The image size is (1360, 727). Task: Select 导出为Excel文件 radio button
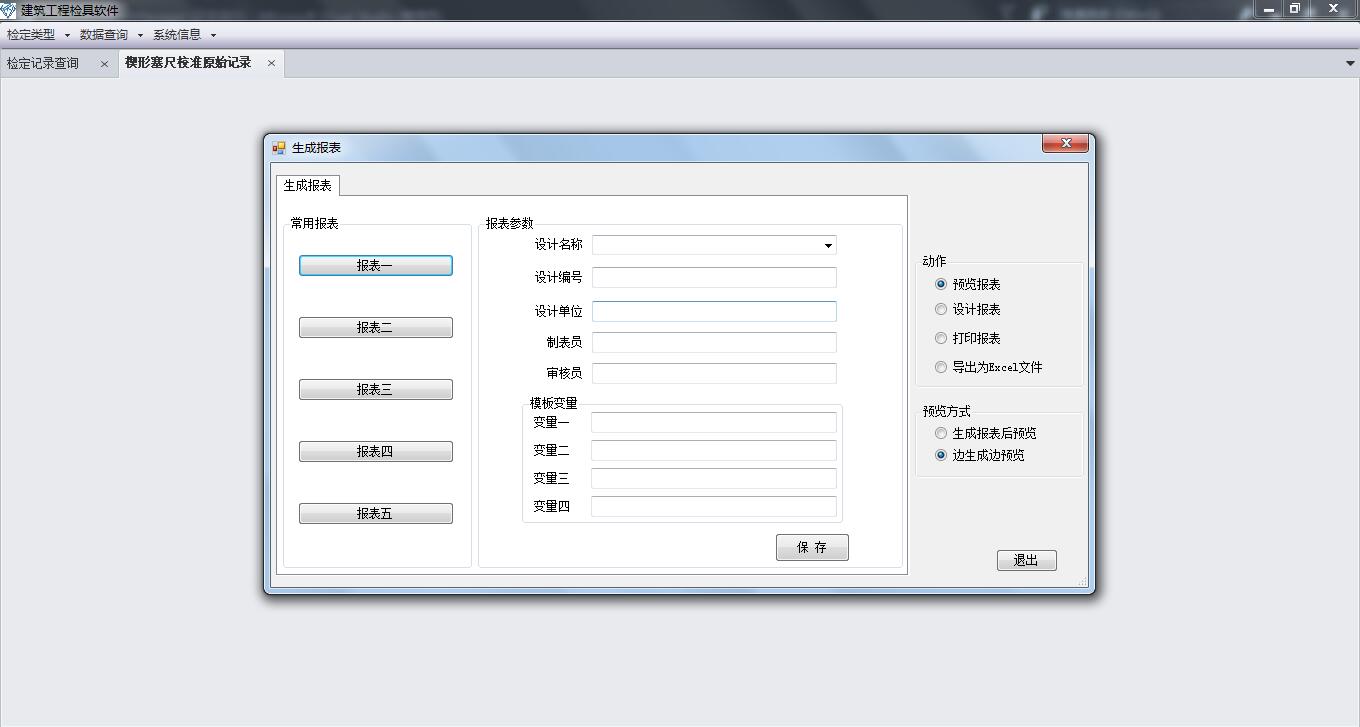pyautogui.click(x=941, y=367)
